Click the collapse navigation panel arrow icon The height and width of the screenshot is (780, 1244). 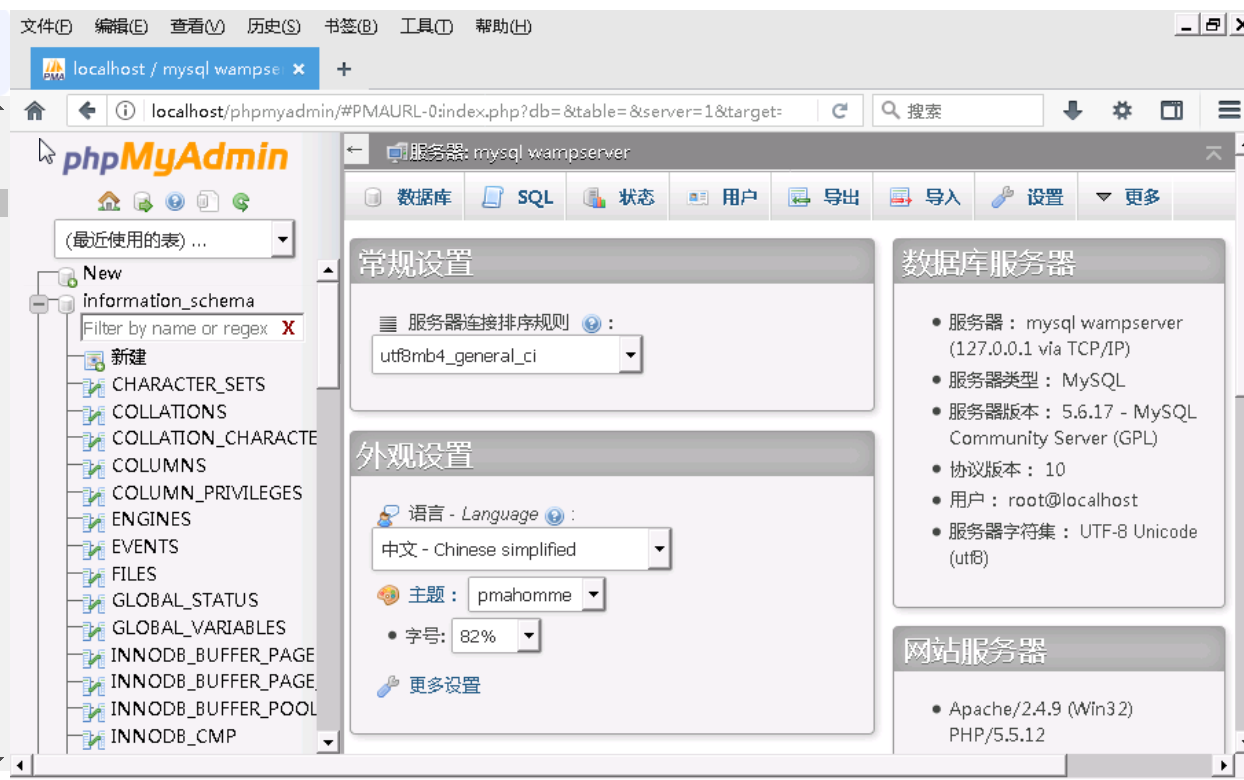pyautogui.click(x=354, y=150)
